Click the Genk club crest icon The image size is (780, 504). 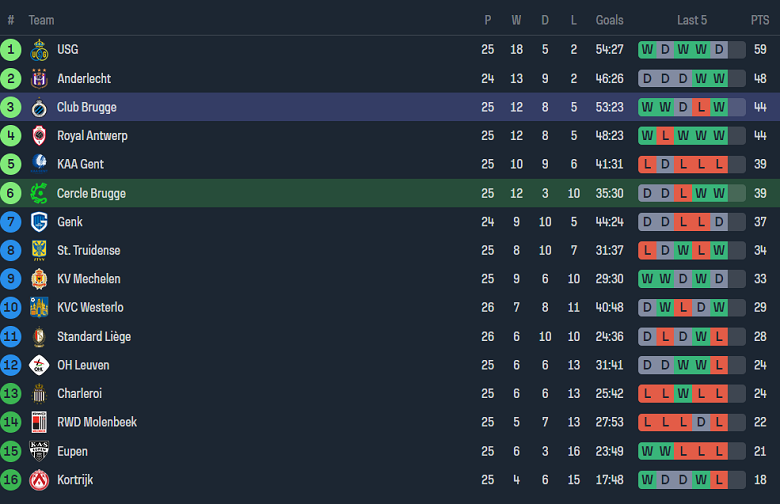coord(39,222)
